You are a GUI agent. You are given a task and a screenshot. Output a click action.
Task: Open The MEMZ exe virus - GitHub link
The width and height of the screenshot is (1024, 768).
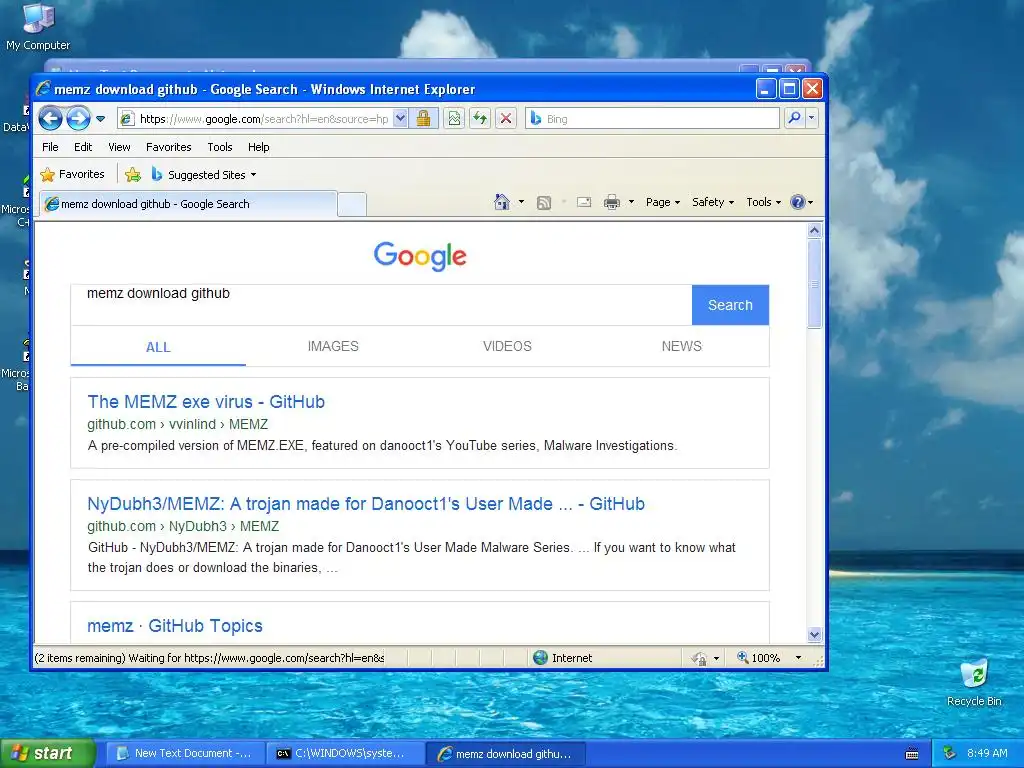pos(206,402)
